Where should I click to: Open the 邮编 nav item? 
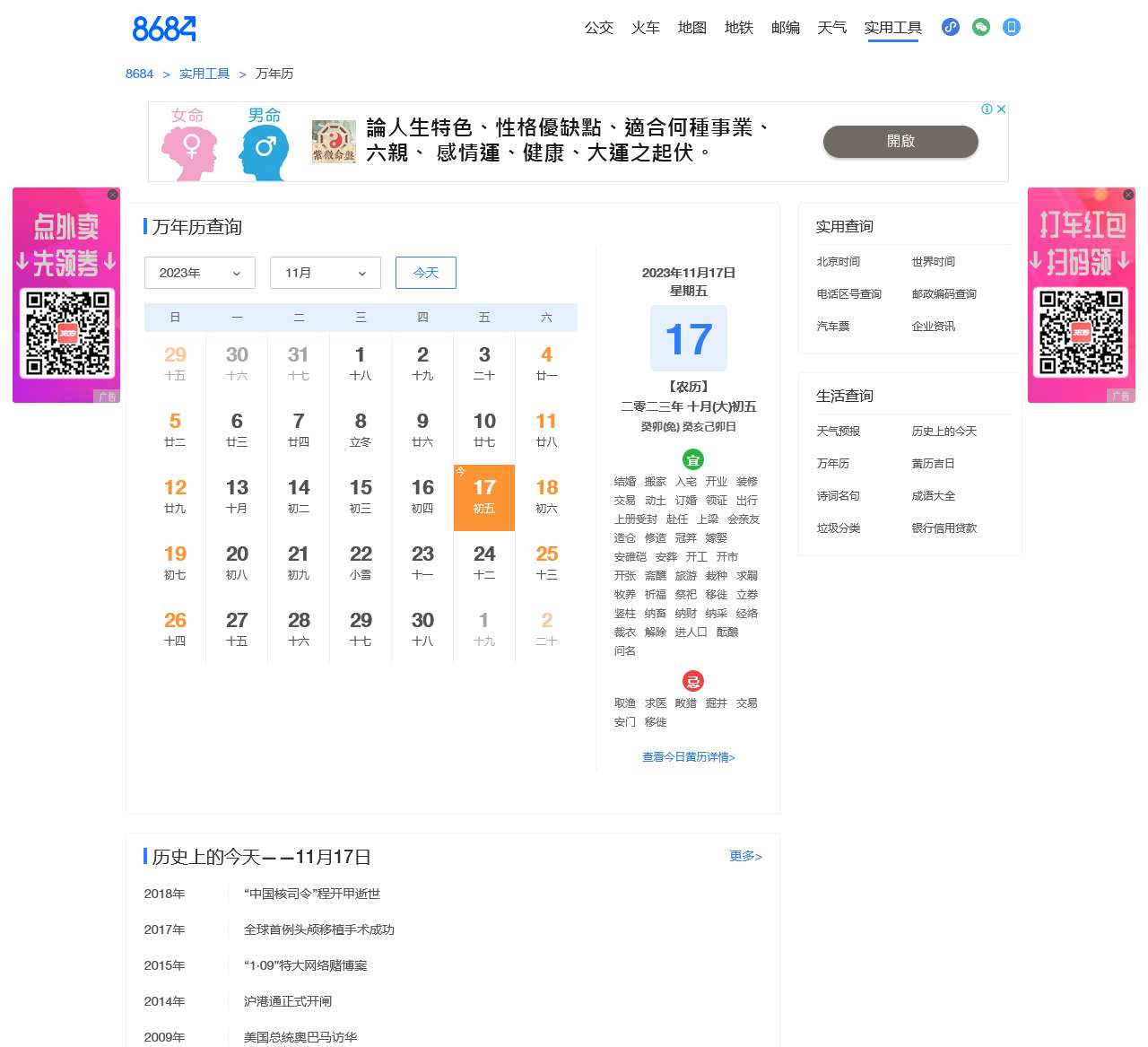786,28
